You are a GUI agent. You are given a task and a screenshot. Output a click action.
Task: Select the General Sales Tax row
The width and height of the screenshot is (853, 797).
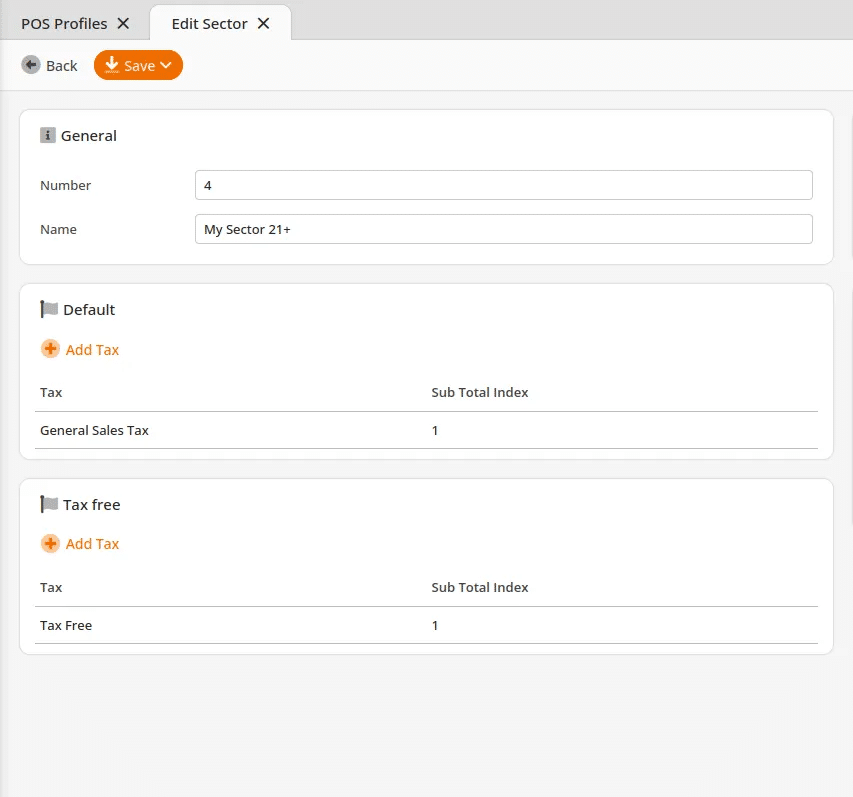[426, 430]
